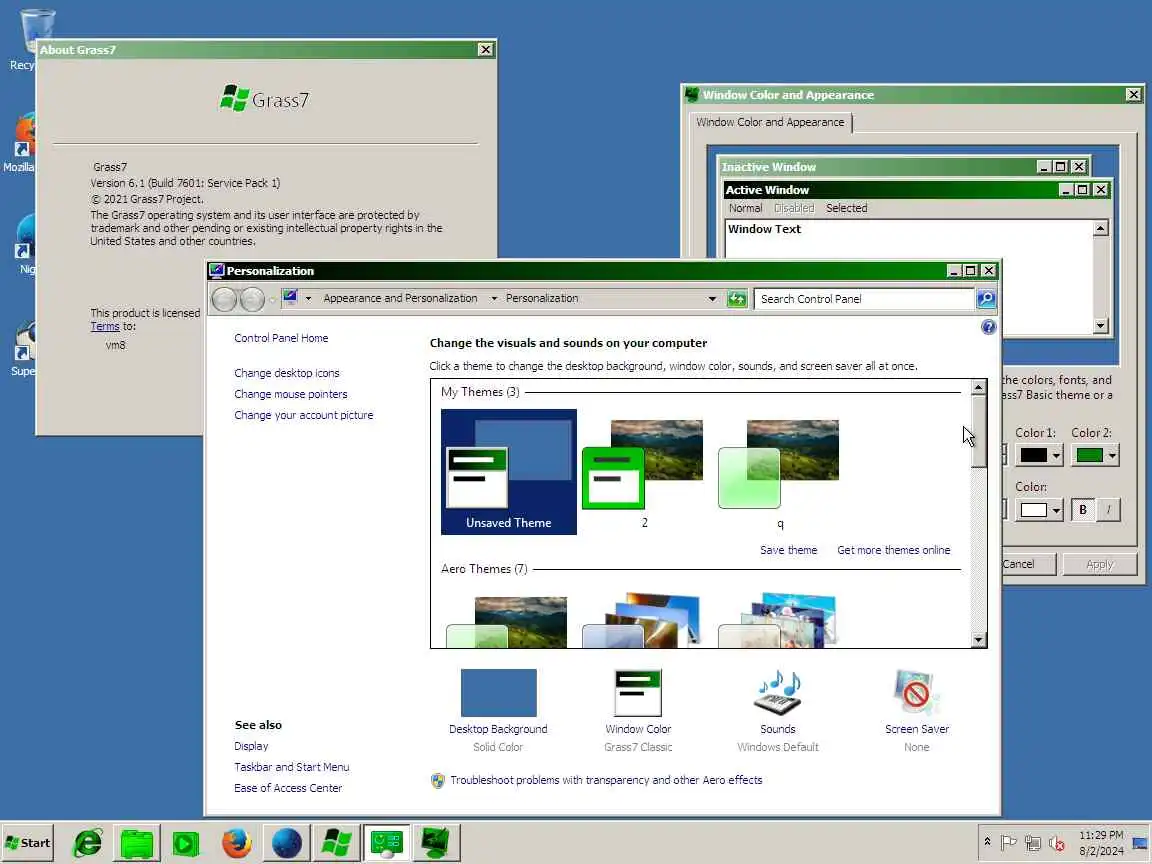Click Selected menu in Active Window preview
The width and height of the screenshot is (1152, 864).
846,208
